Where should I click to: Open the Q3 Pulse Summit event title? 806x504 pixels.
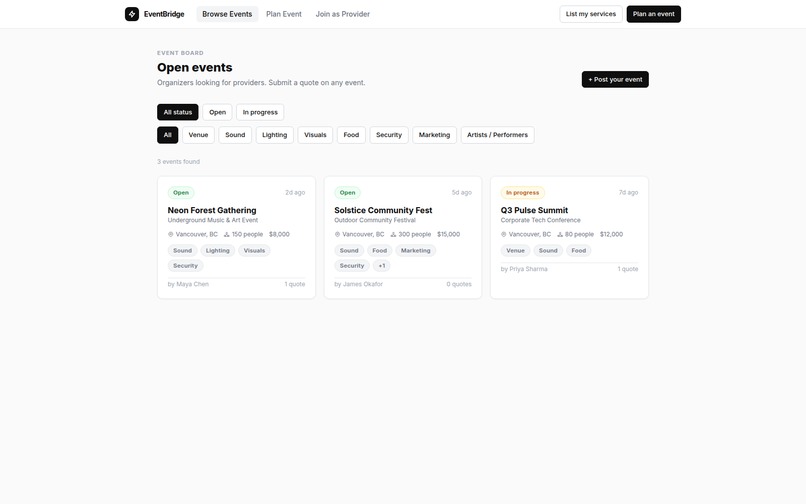coord(534,210)
